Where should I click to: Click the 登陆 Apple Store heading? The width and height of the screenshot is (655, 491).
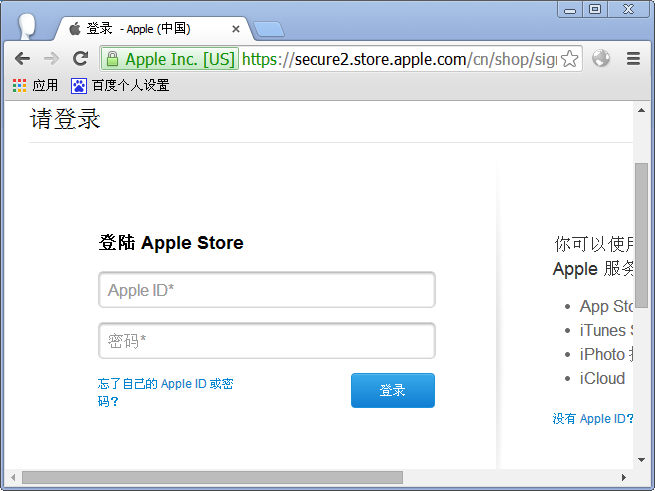(171, 243)
